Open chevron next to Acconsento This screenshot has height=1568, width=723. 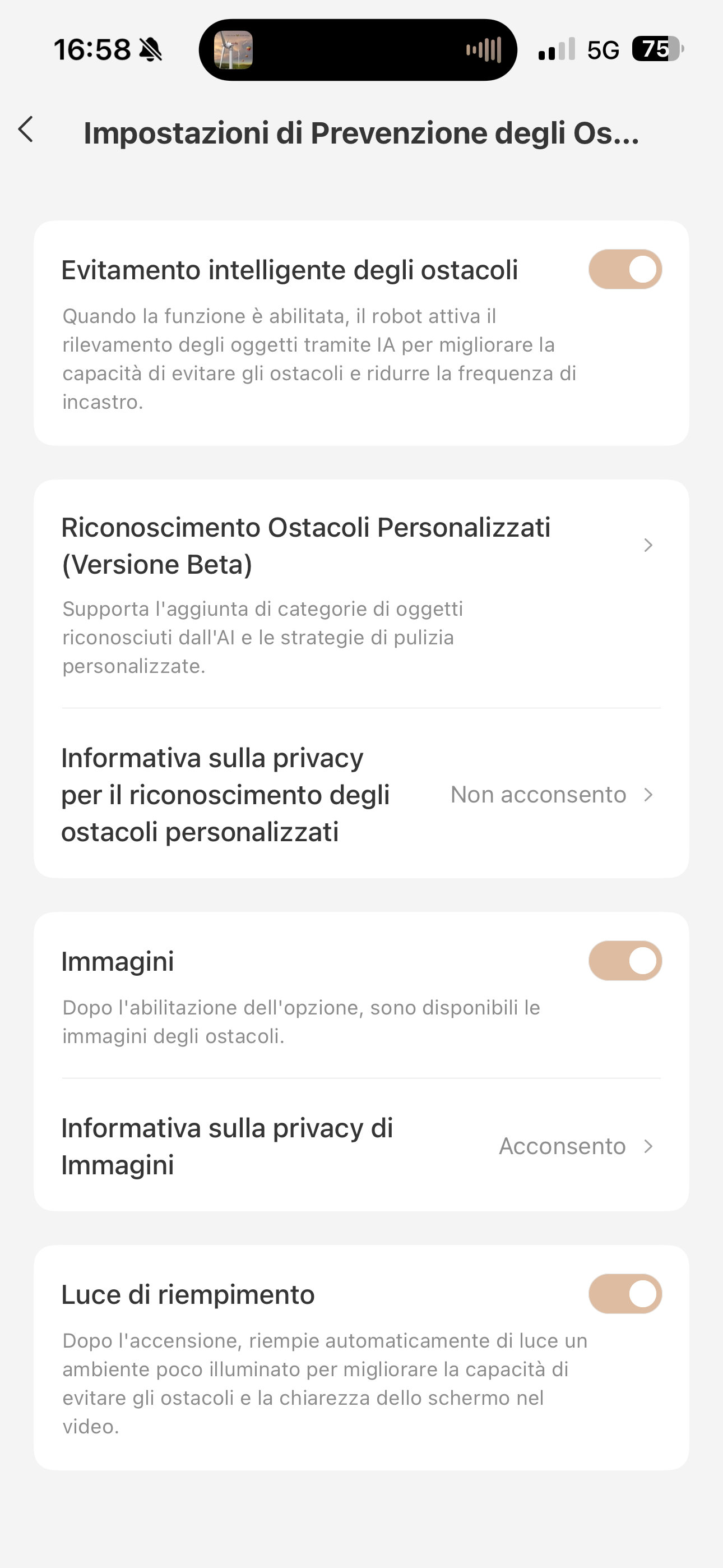point(648,1146)
